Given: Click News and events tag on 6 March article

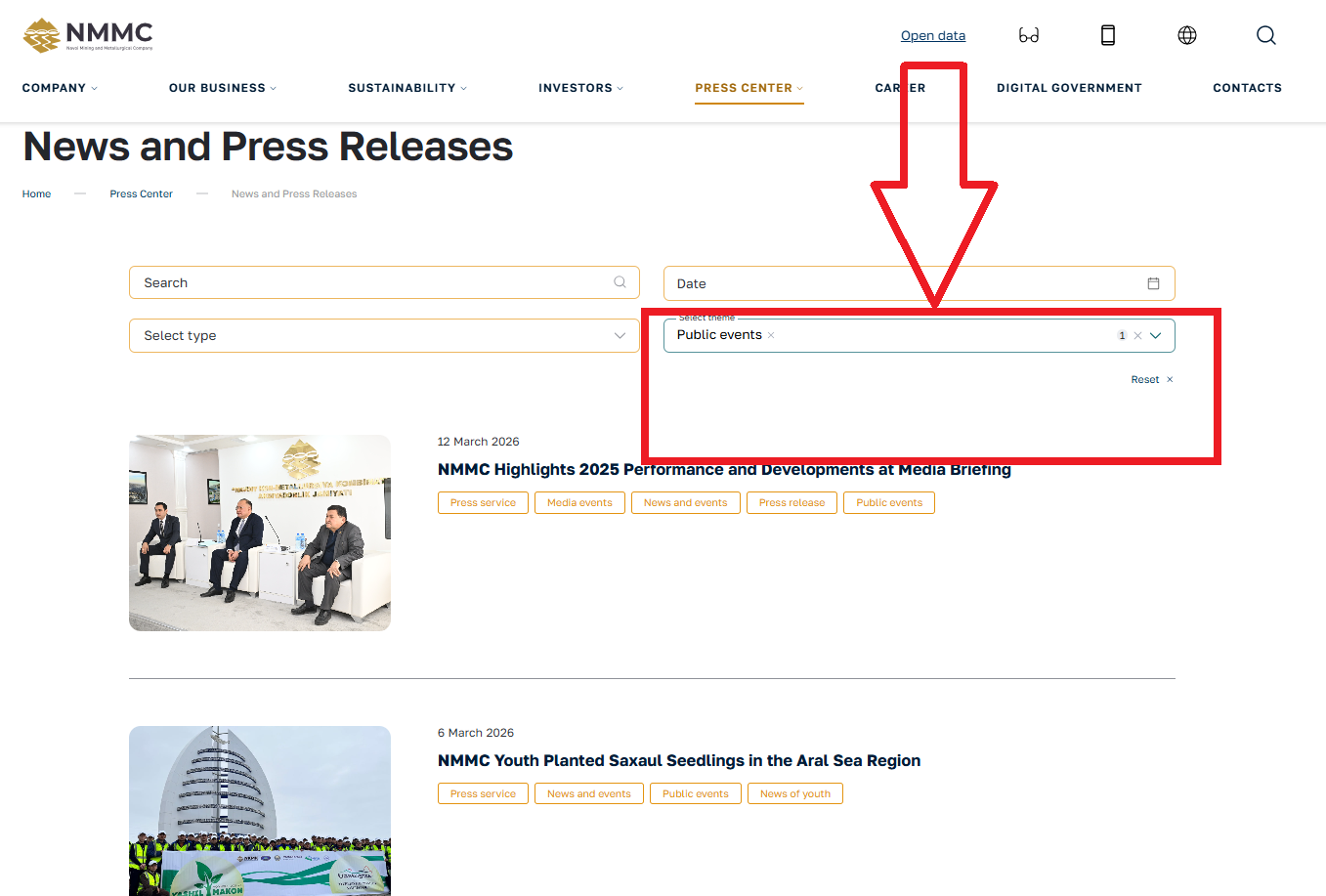Looking at the screenshot, I should 589,794.
